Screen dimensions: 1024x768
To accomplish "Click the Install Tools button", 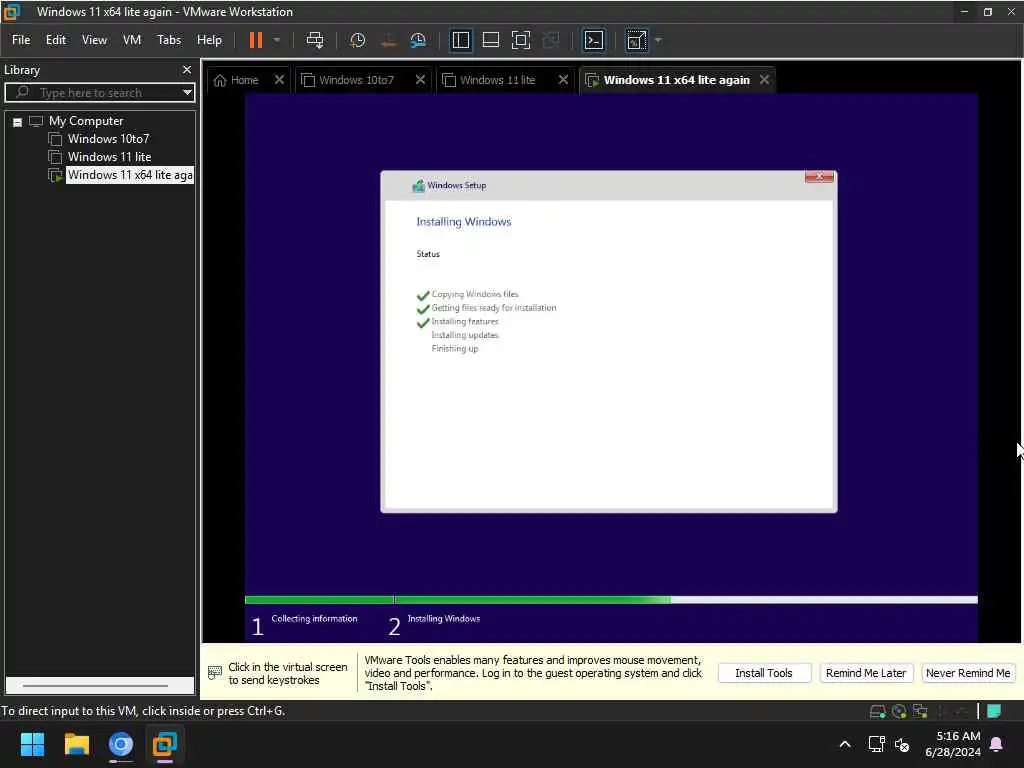I will coord(764,673).
